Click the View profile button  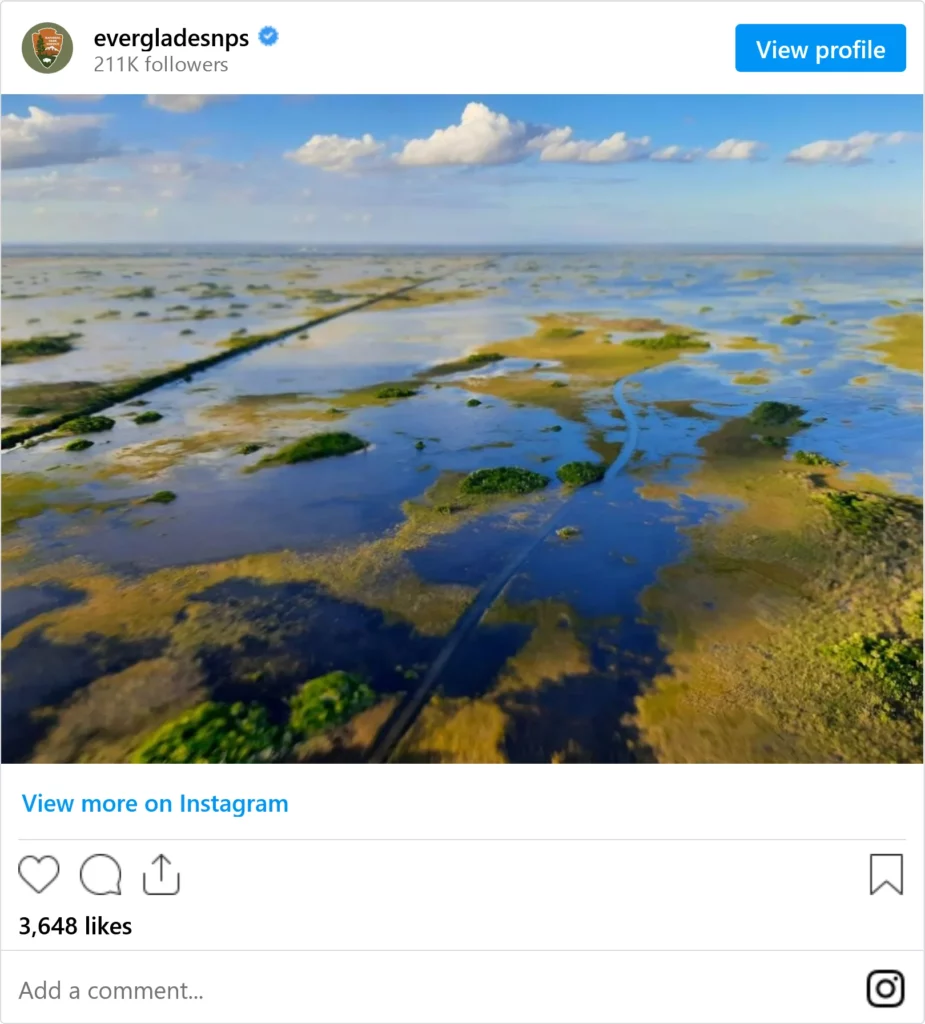(820, 48)
